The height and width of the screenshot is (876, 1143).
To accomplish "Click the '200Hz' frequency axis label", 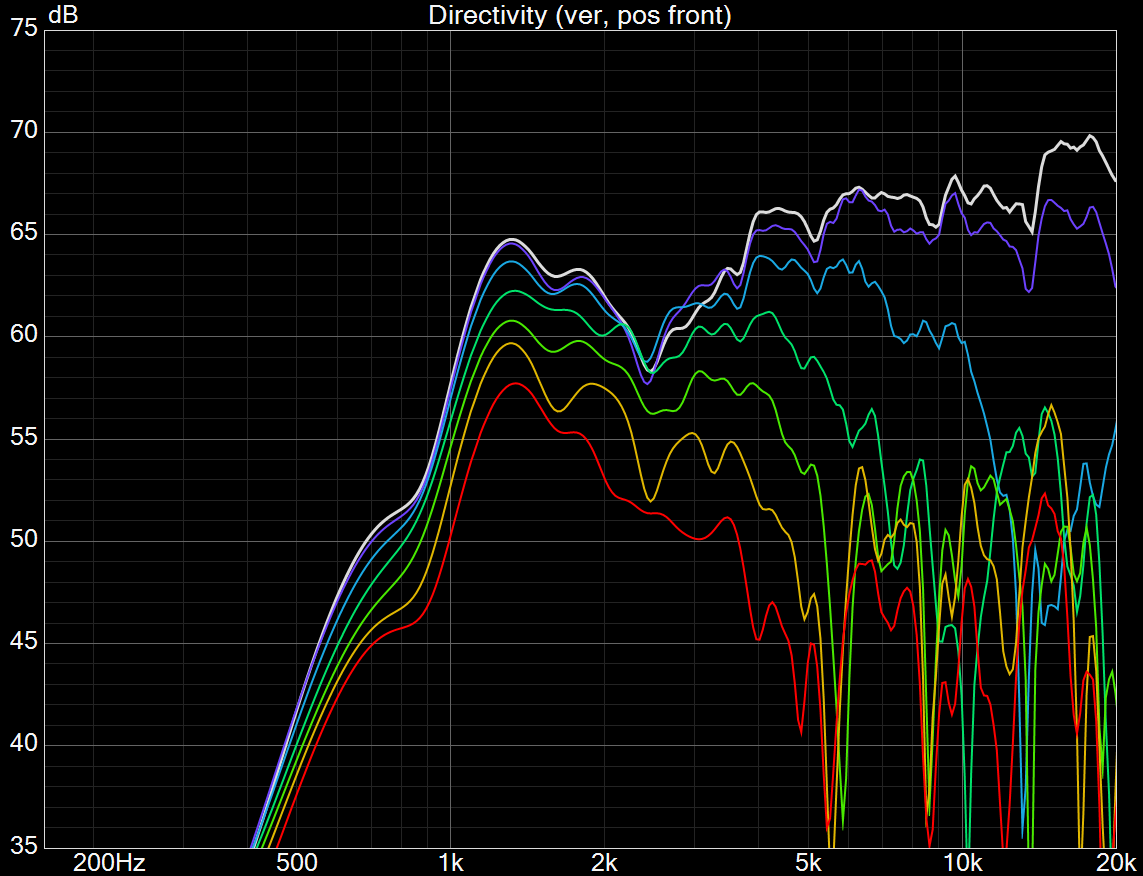I will [109, 864].
